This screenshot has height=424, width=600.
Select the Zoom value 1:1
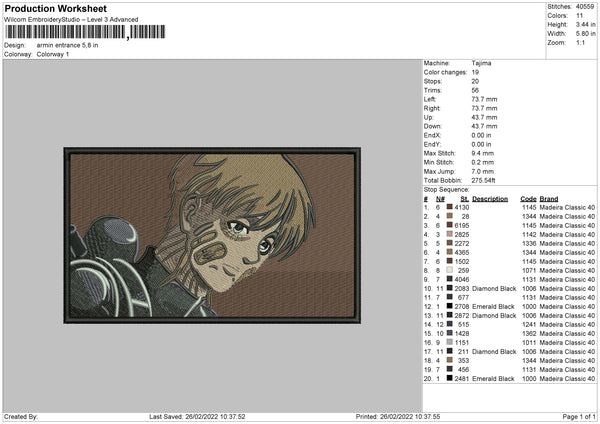tap(580, 42)
